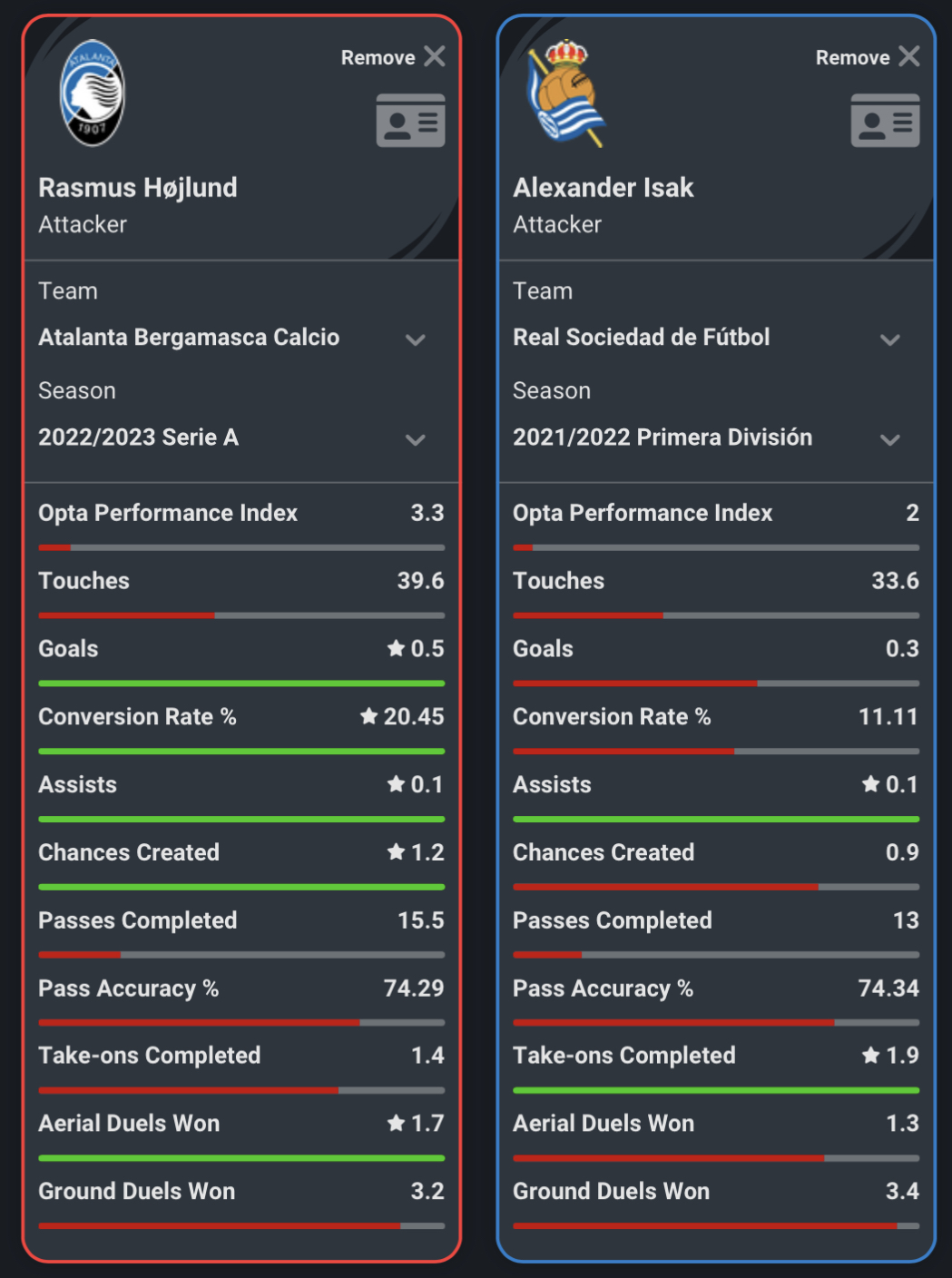Screen dimensions: 952x1278
Task: Click the star icon beside Højlund's Goals value
Action: pos(396,648)
